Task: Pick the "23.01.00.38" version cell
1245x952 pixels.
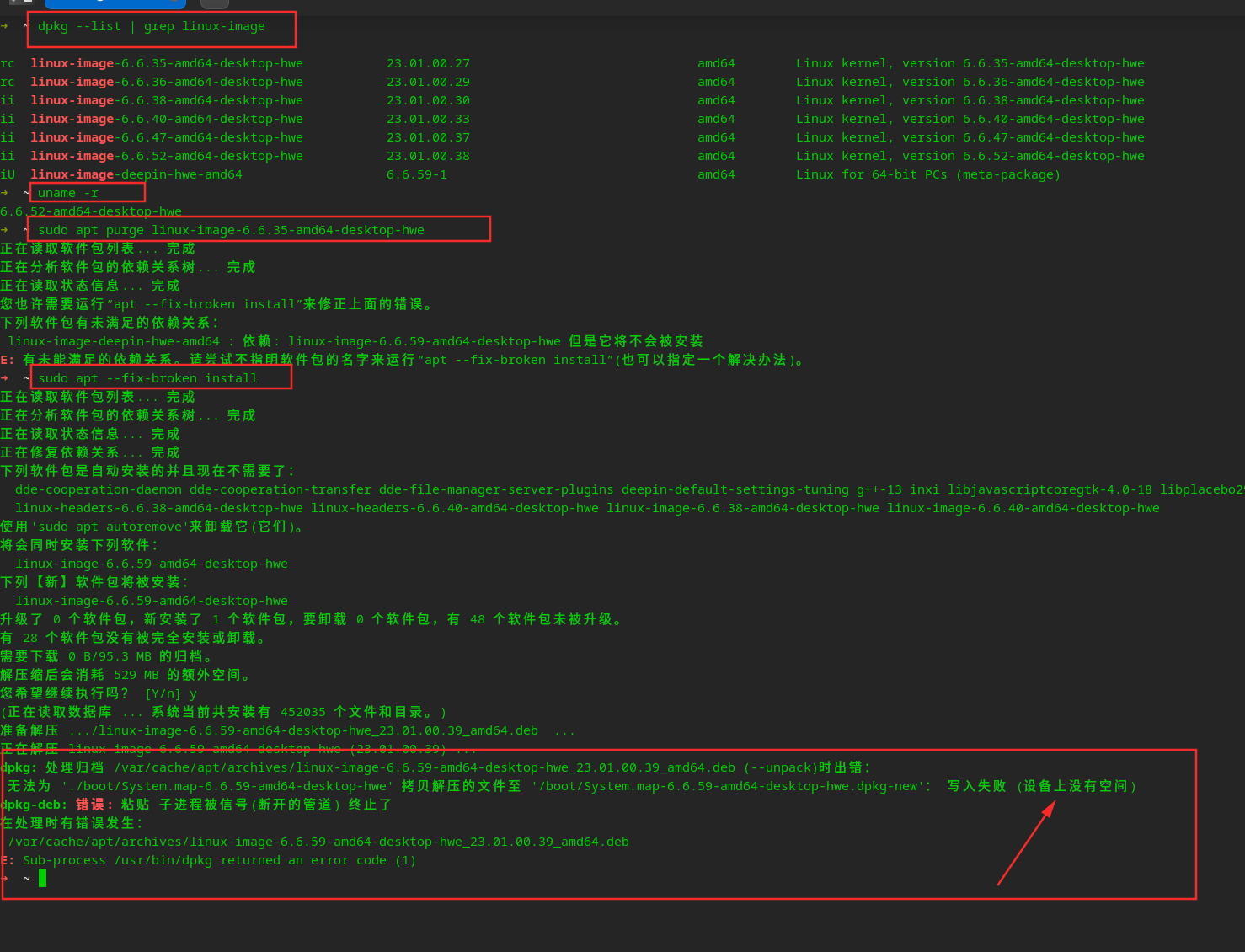Action: pyautogui.click(x=428, y=156)
